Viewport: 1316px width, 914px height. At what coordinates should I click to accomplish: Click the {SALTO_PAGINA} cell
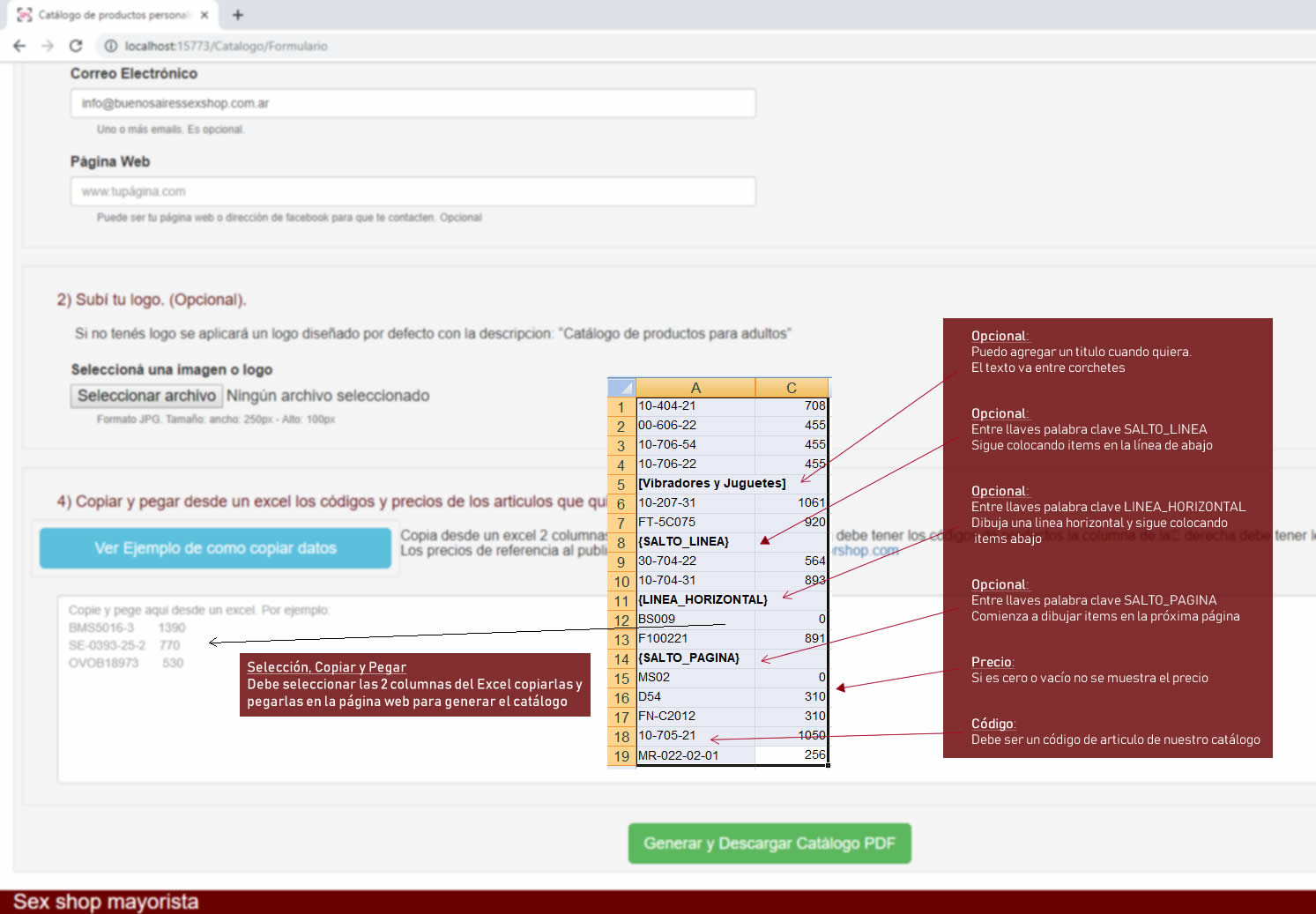pos(695,658)
